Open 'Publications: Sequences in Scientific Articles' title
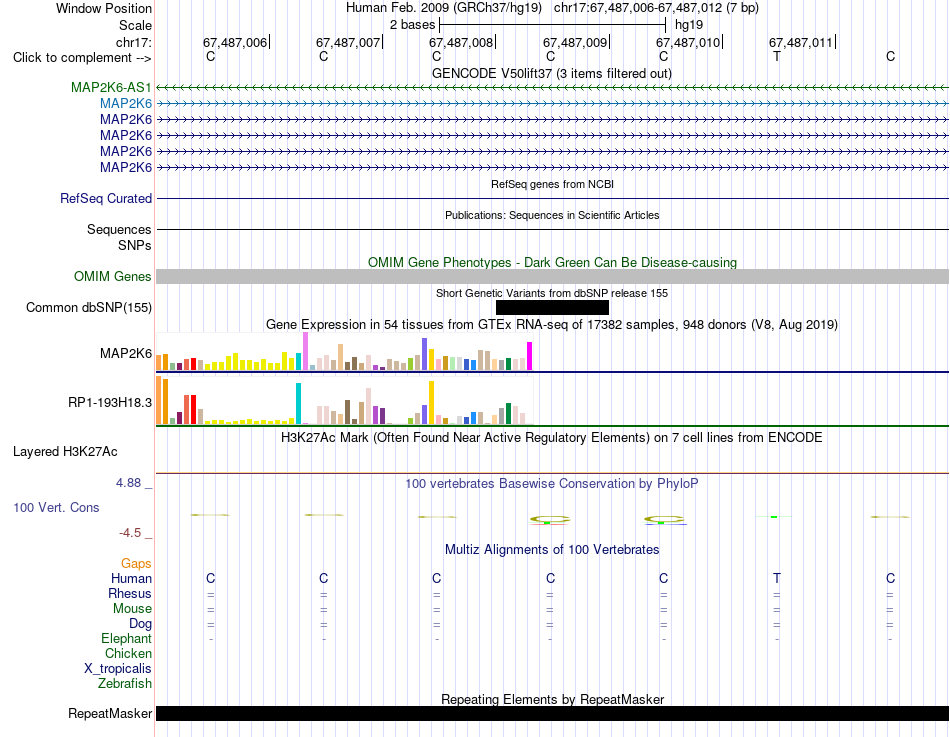This screenshot has height=737, width=950. pyautogui.click(x=552, y=215)
